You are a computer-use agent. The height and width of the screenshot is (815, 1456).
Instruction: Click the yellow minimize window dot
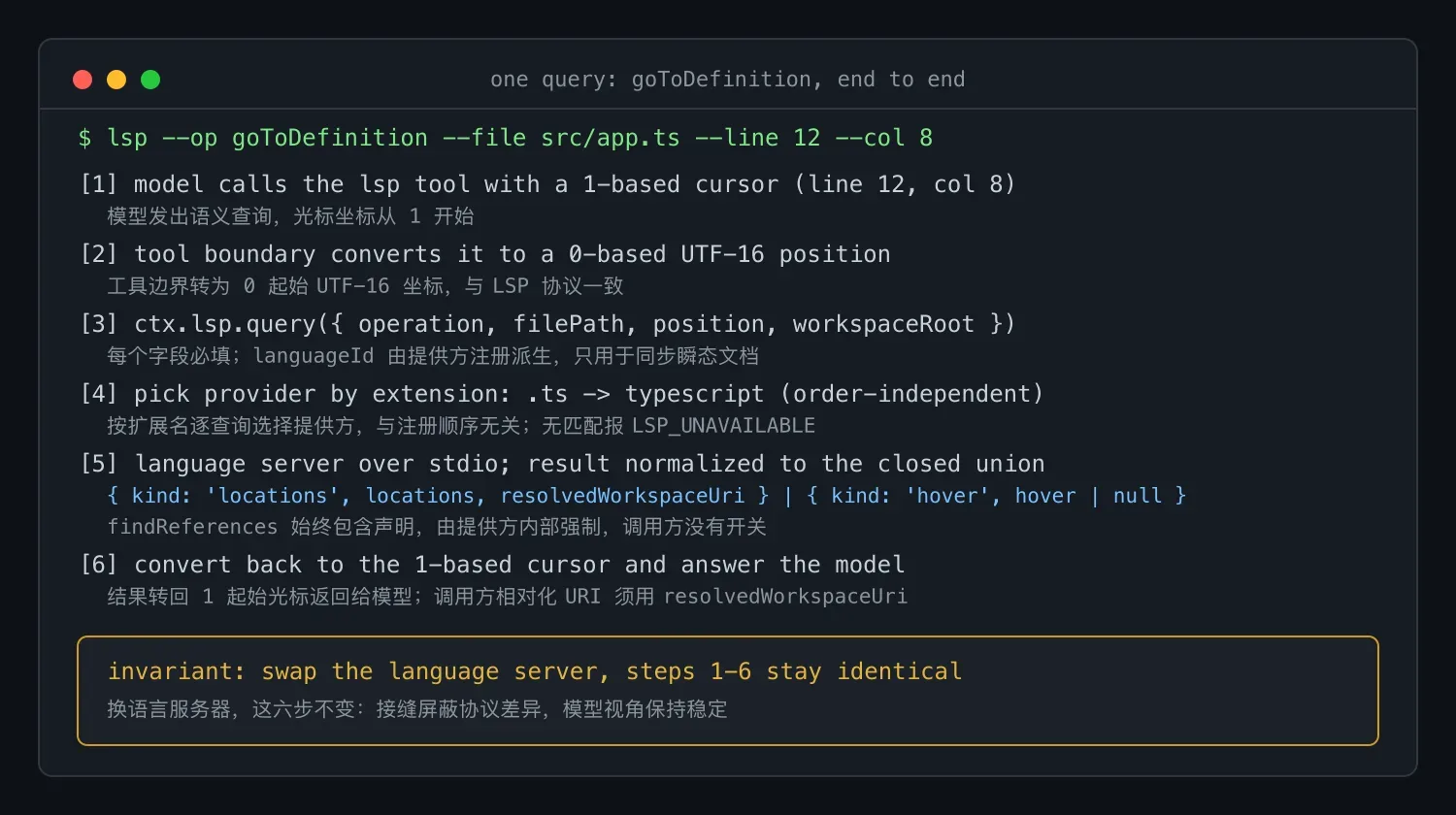[116, 80]
